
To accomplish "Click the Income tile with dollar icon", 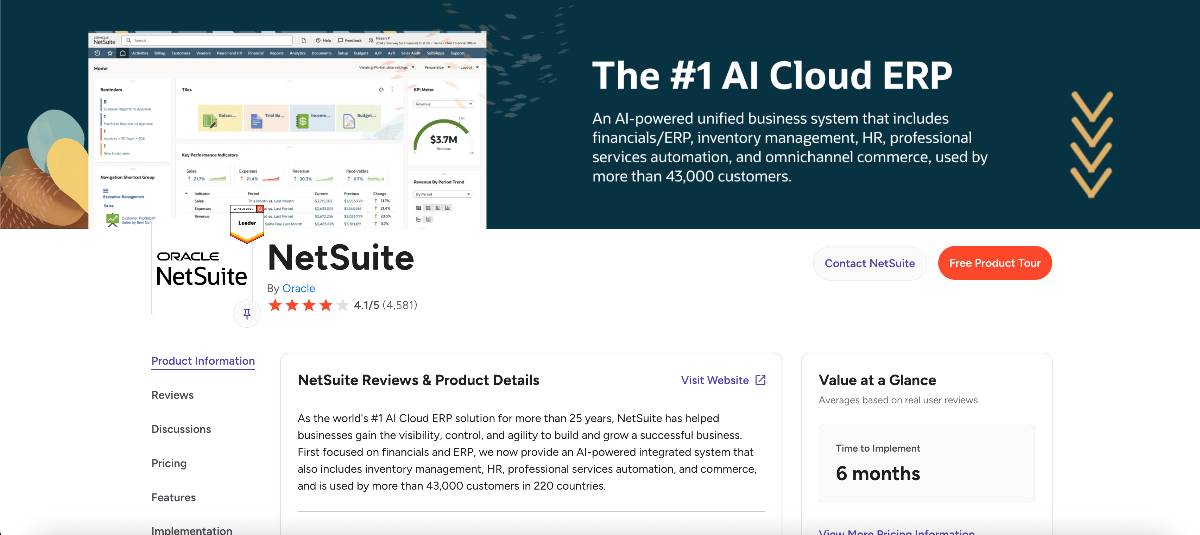I will pos(312,120).
